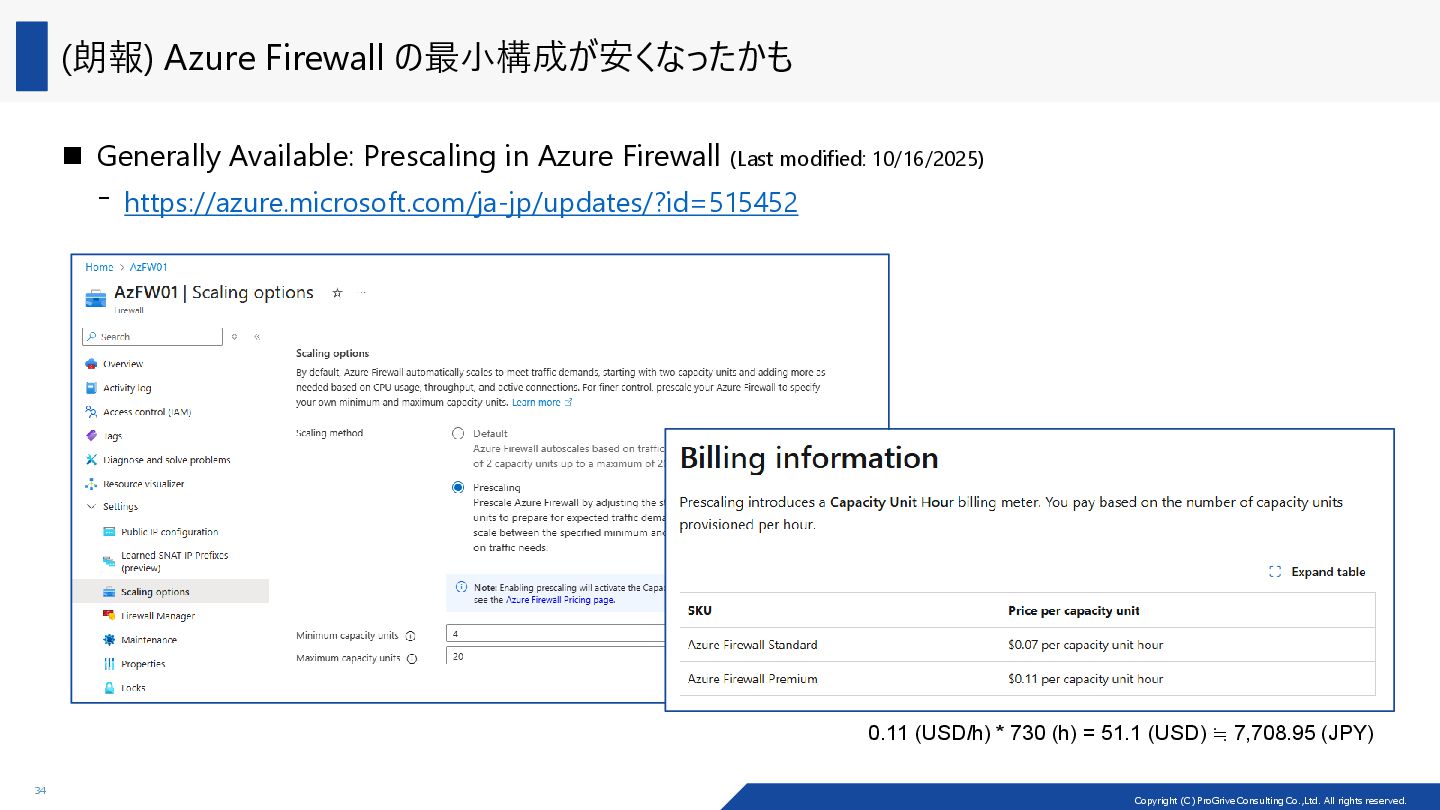Select the Prescaling radio button
The image size is (1440, 810).
(458, 487)
